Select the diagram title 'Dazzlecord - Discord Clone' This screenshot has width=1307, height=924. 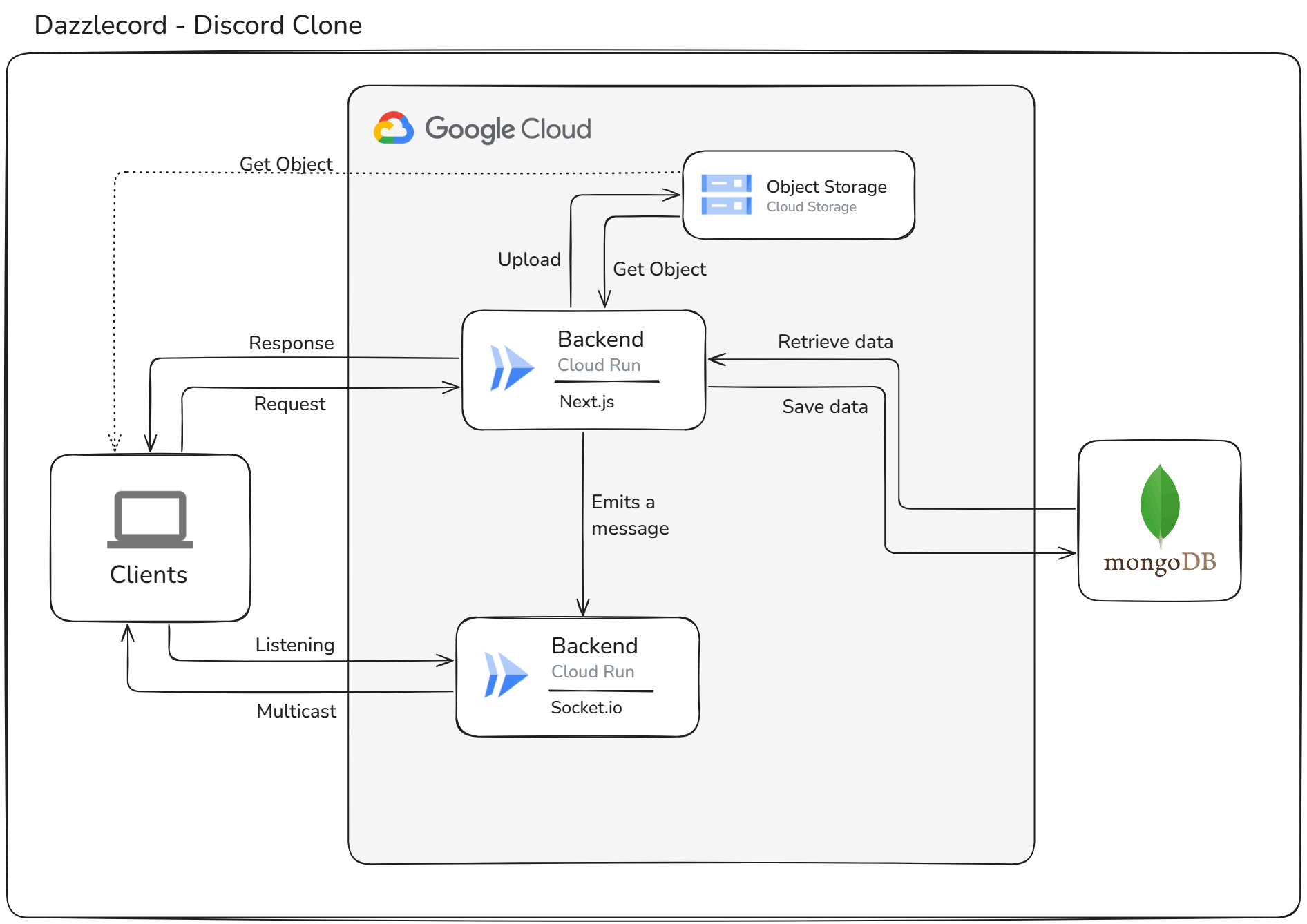(x=198, y=26)
